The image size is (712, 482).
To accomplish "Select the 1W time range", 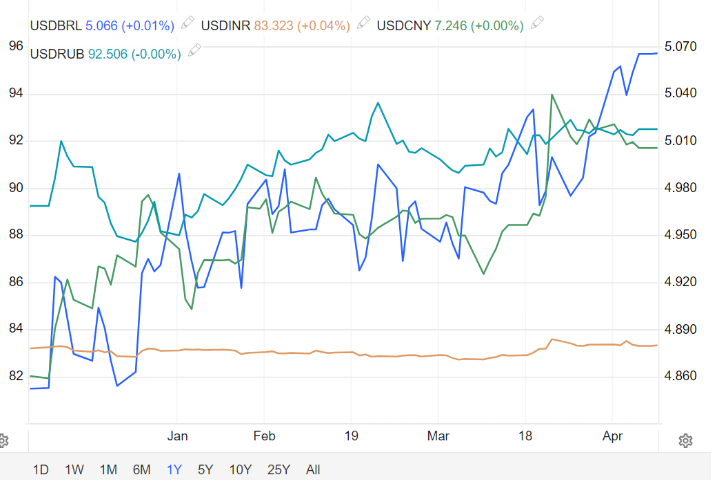I will point(74,469).
